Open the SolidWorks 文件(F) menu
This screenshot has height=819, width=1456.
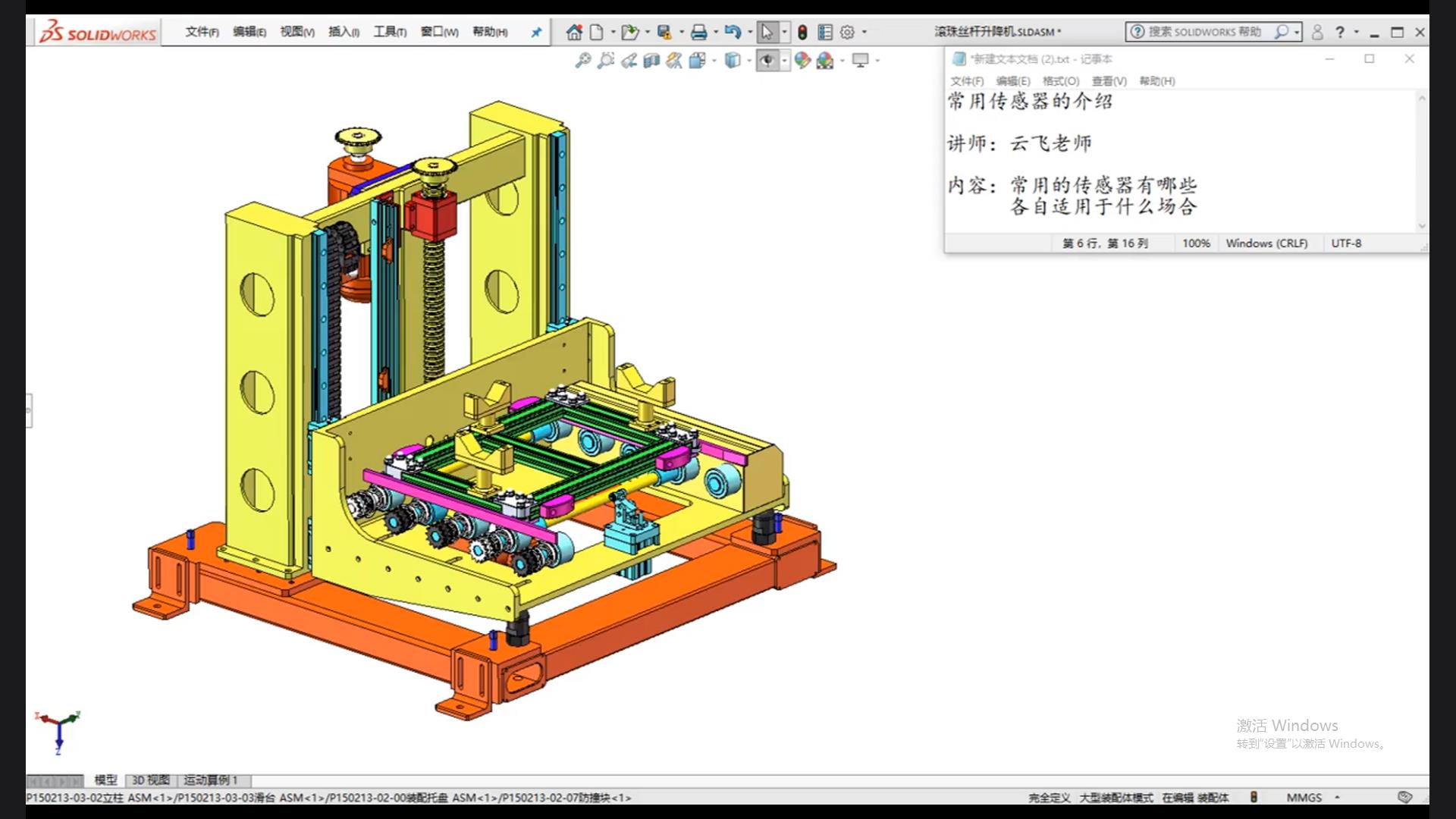pos(202,32)
